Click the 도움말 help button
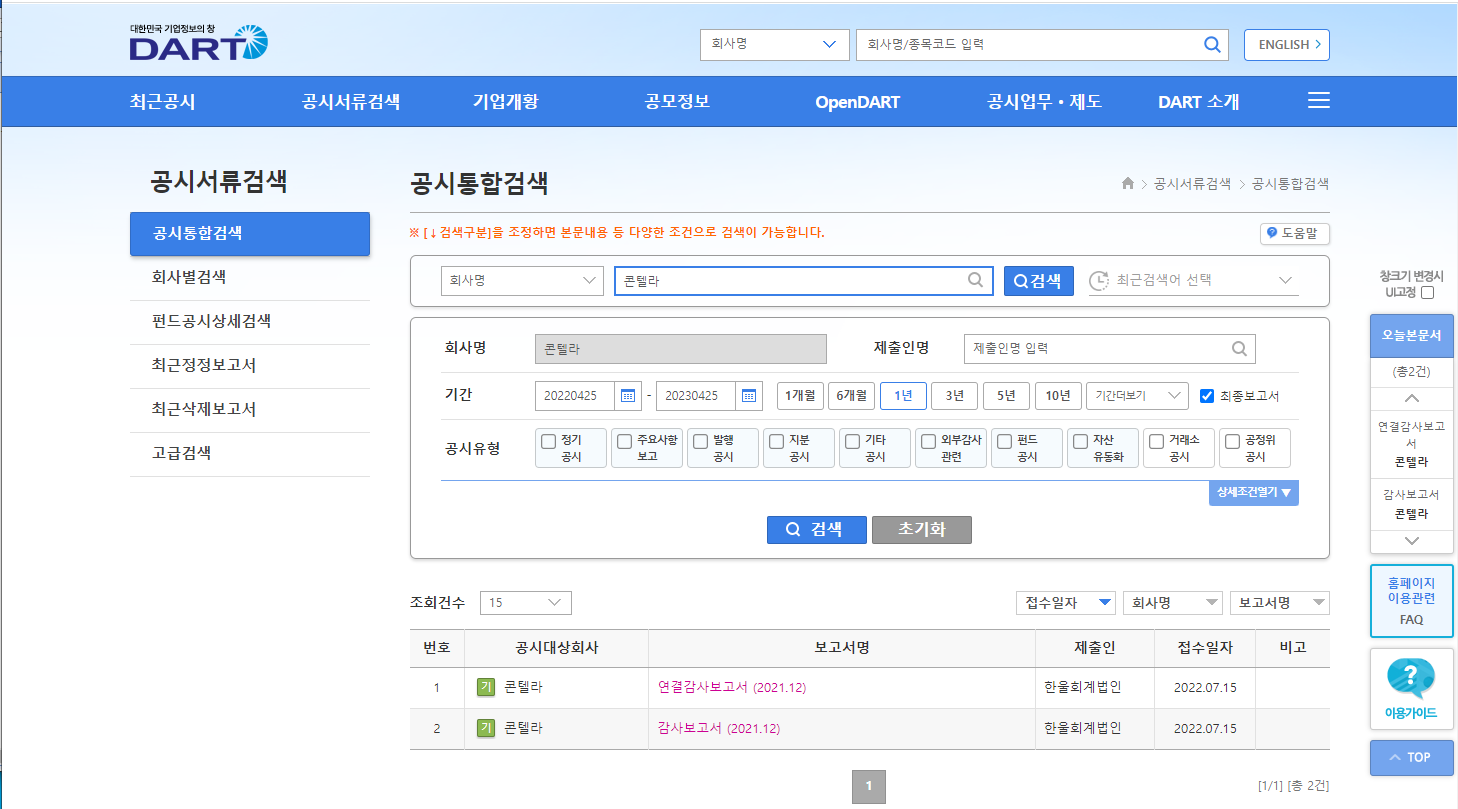1458x809 pixels. click(x=1295, y=233)
